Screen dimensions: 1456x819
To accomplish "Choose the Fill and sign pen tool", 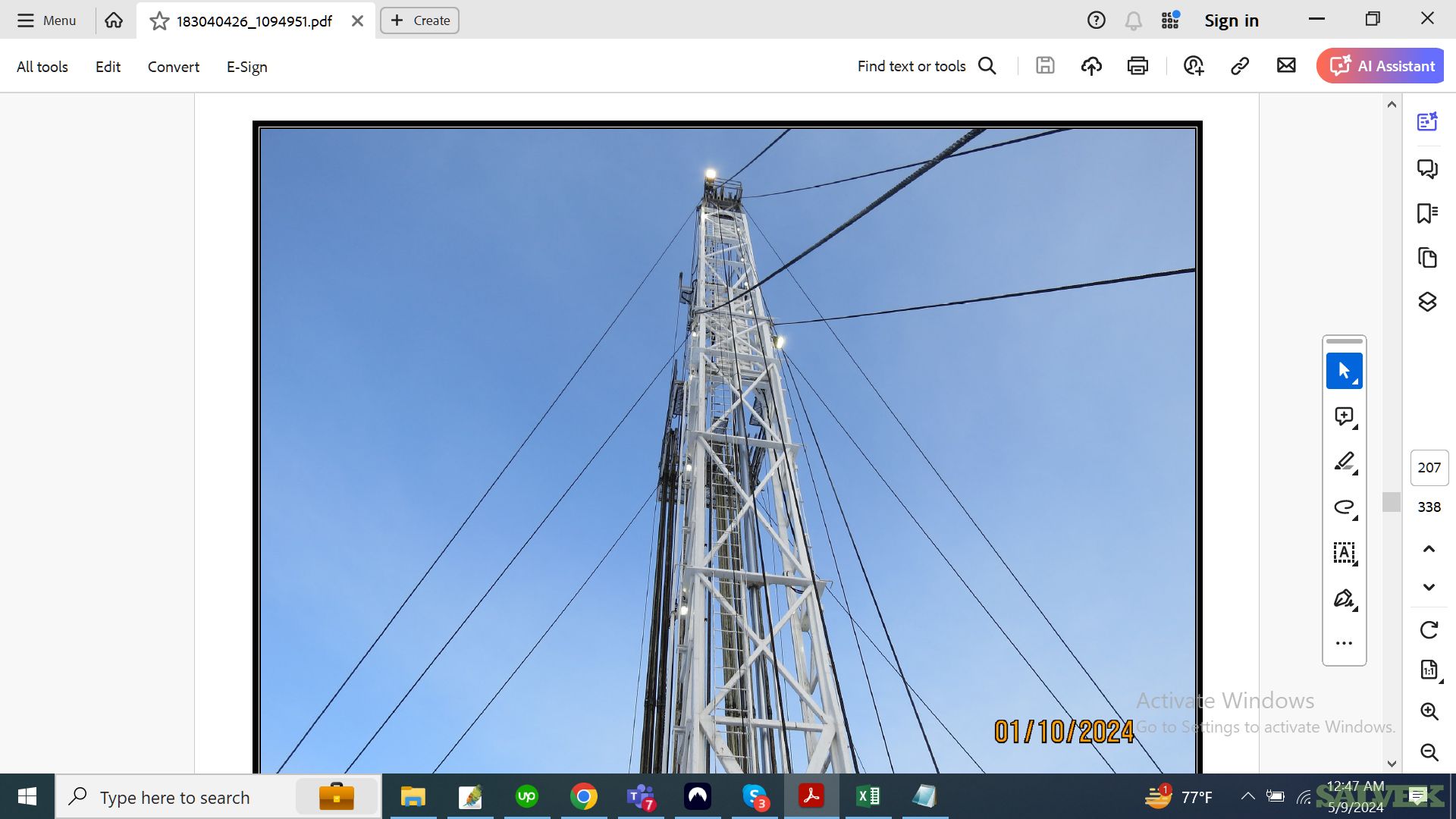I will tap(1345, 598).
